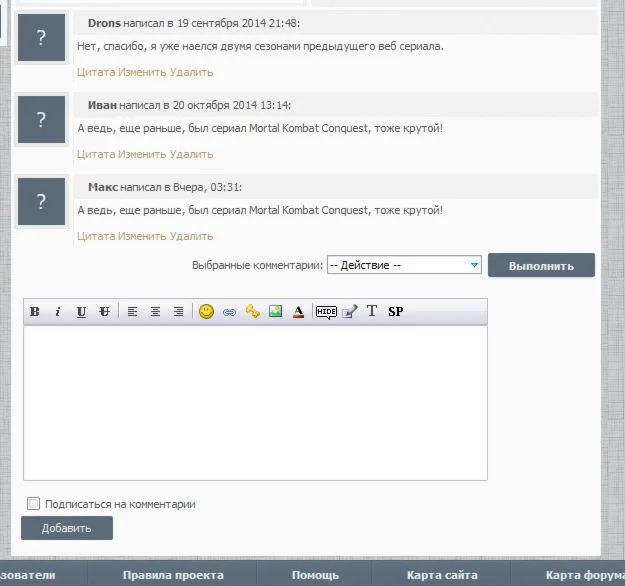The width and height of the screenshot is (625, 586).
Task: Insert spoiler with SP icon
Action: click(x=395, y=311)
